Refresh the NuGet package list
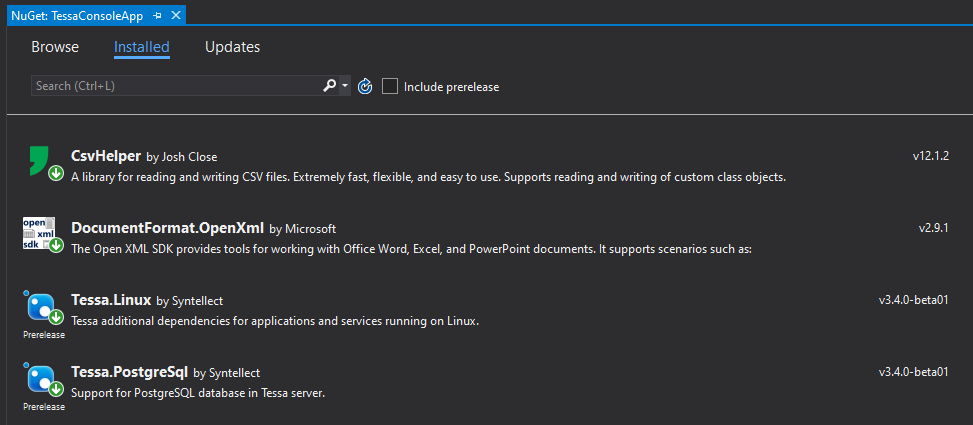 [365, 87]
